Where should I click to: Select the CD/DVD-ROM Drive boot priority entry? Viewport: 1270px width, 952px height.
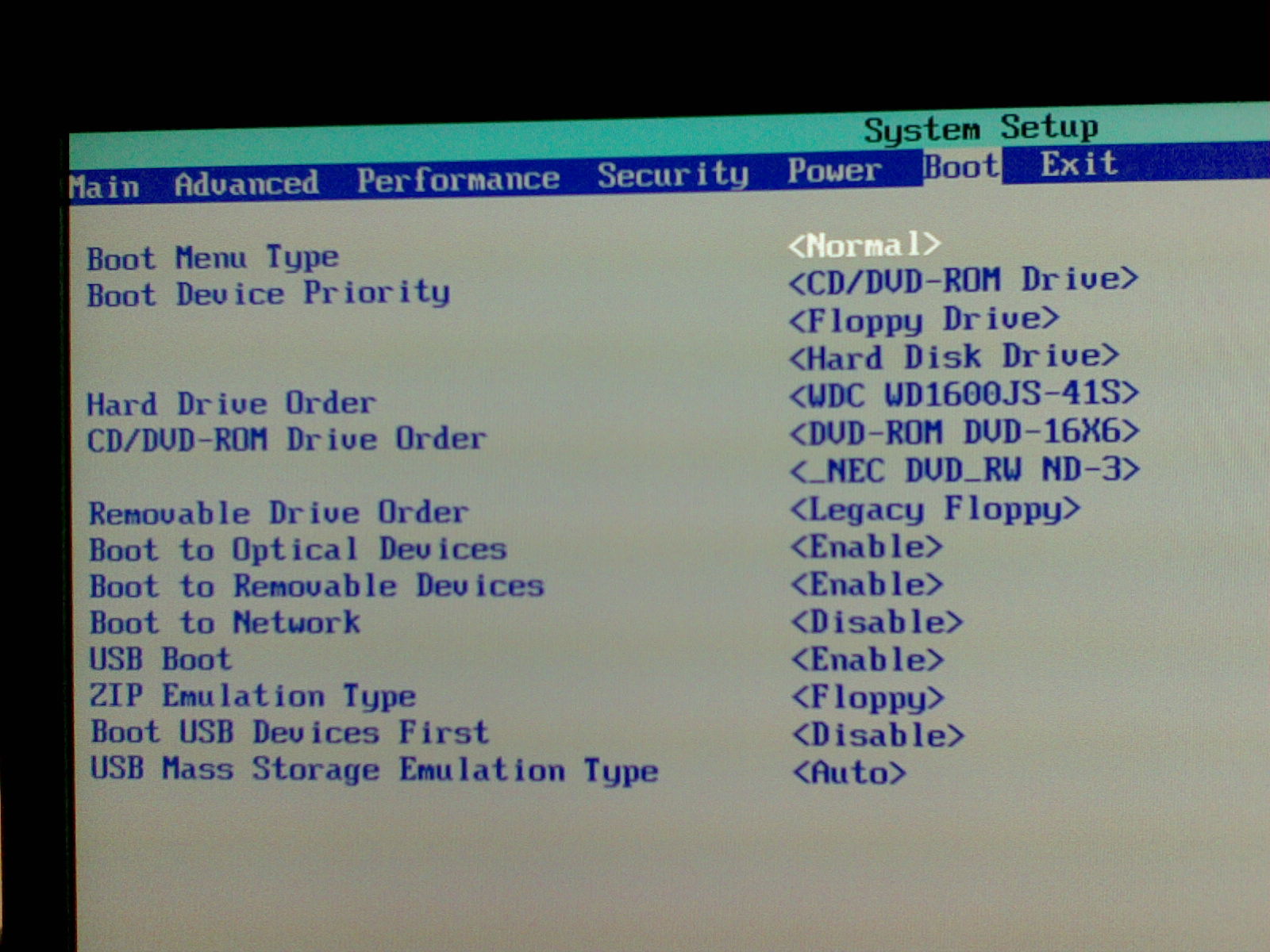(963, 280)
